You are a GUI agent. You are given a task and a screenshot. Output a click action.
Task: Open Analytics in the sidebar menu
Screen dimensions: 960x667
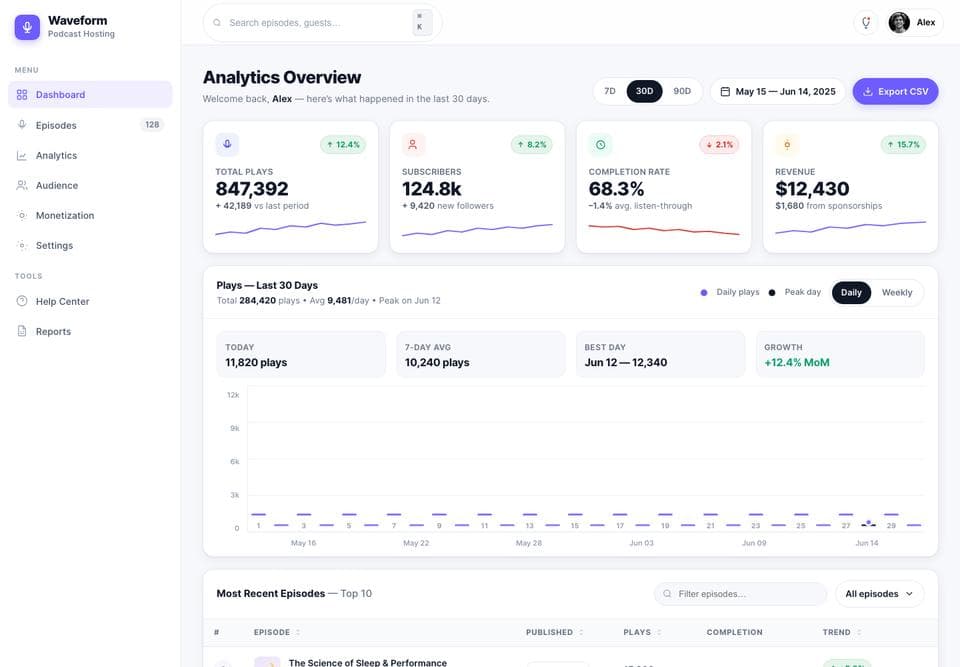90,156
